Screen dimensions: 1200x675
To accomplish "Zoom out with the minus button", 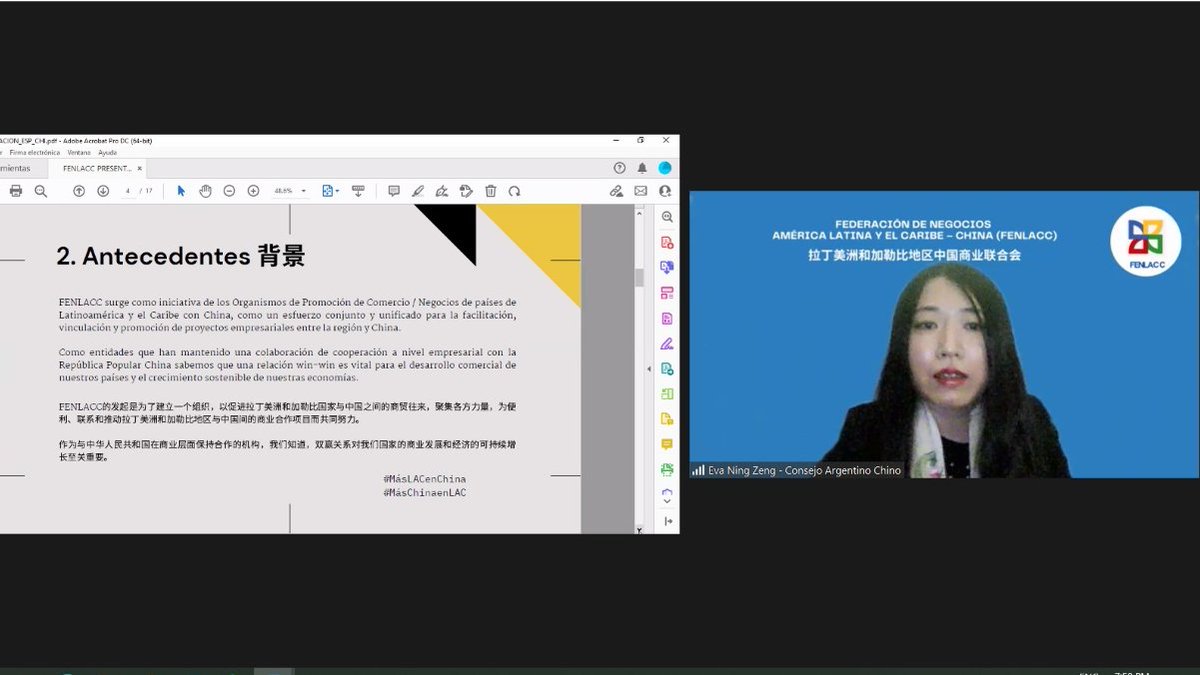I will (x=229, y=191).
